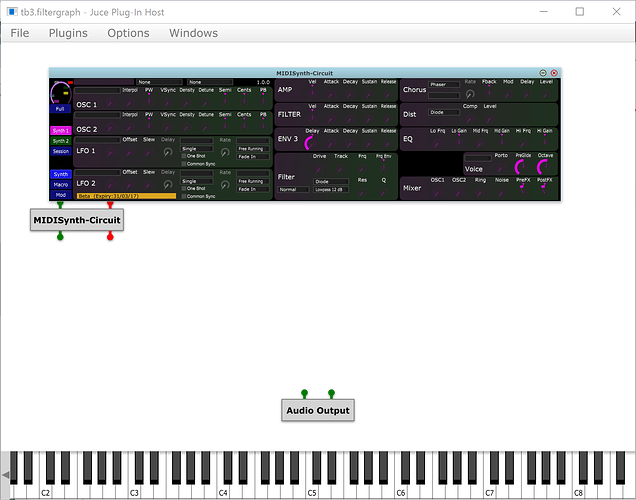This screenshot has height=500, width=636.
Task: Click the Filter Res knob
Action: pyautogui.click(x=362, y=193)
